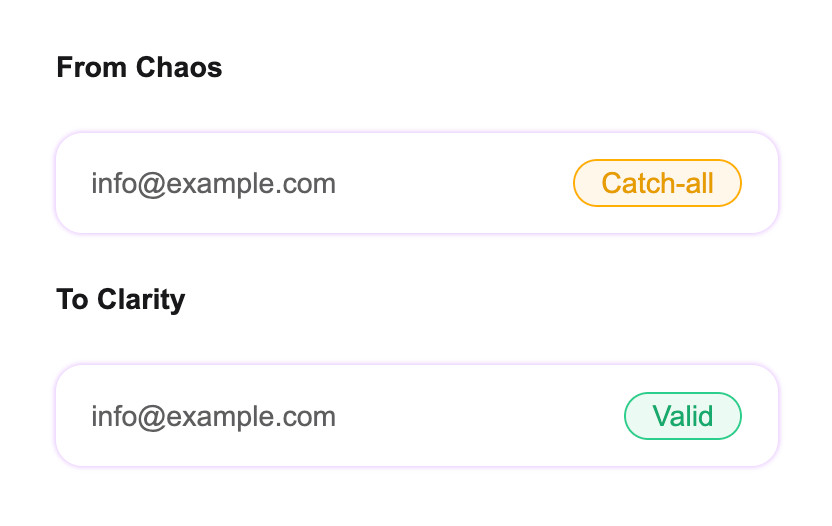Select the email address beside Catch-all badge
This screenshot has height=526, width=832.
point(213,184)
